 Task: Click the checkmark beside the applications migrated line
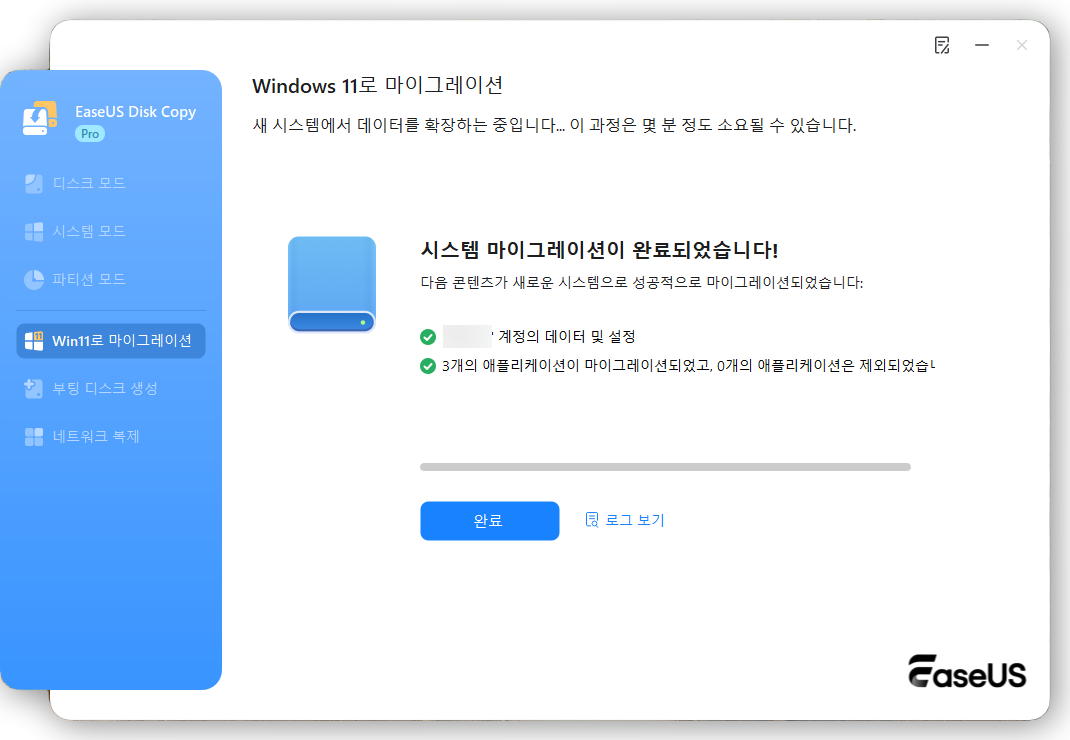(429, 364)
